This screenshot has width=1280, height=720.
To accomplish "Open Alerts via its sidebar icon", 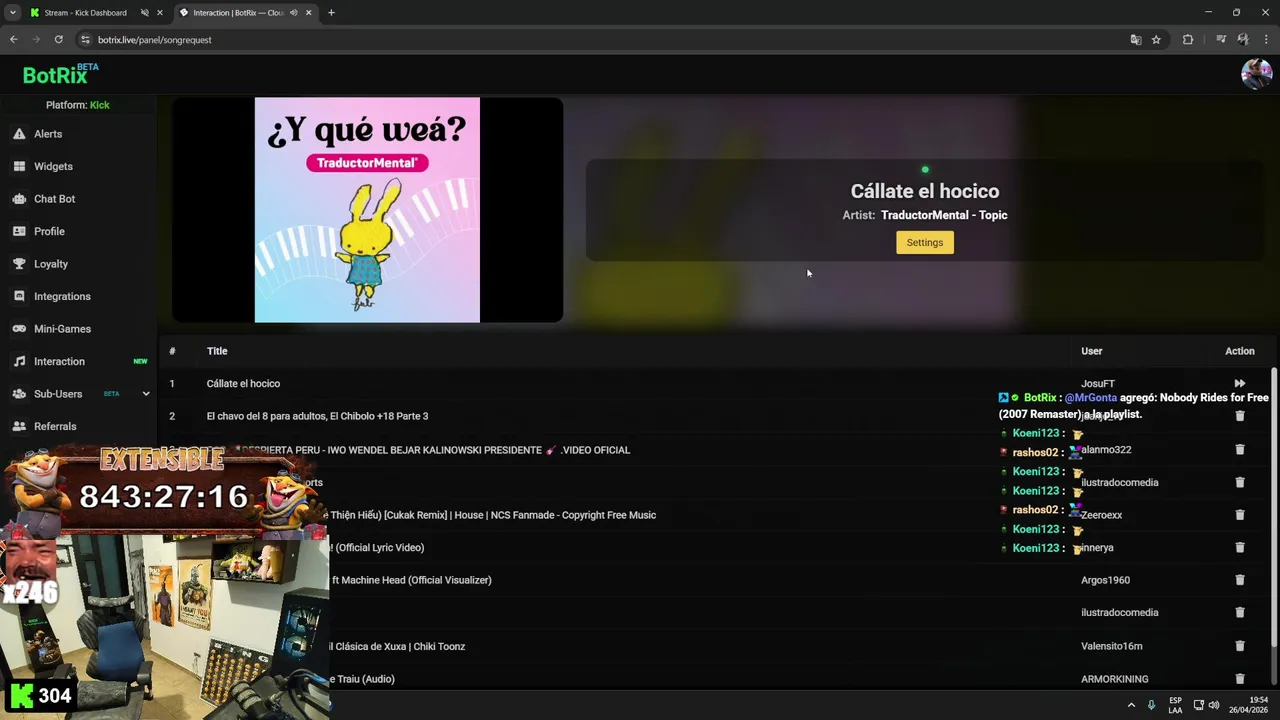I will click(19, 134).
